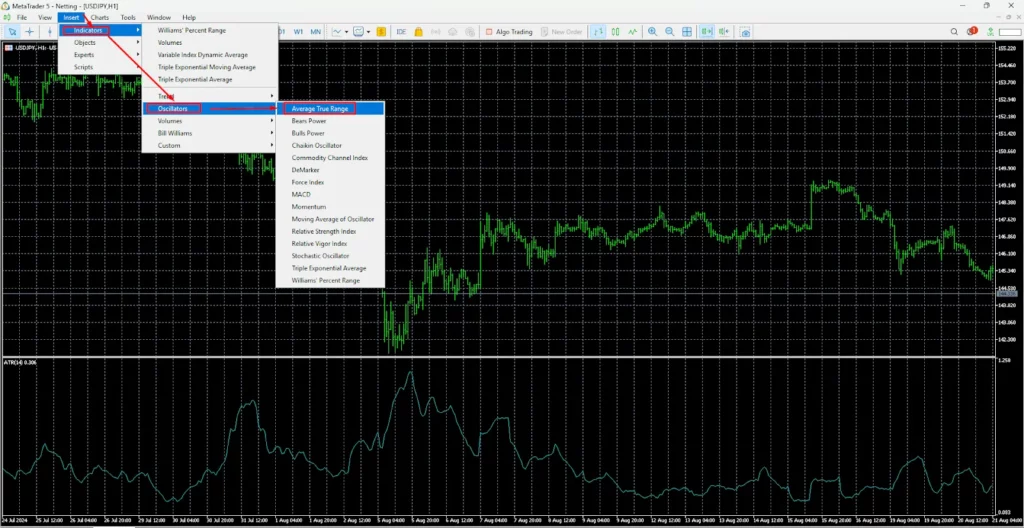Toggle chart auto scroll

pyautogui.click(x=706, y=31)
